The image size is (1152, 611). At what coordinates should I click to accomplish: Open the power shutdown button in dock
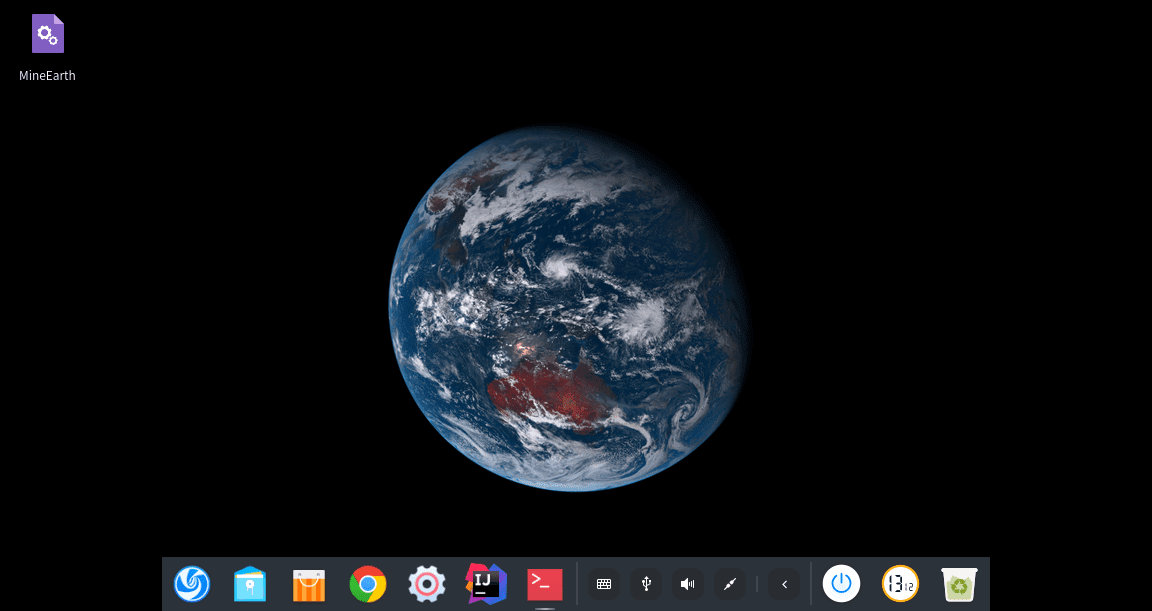[841, 584]
